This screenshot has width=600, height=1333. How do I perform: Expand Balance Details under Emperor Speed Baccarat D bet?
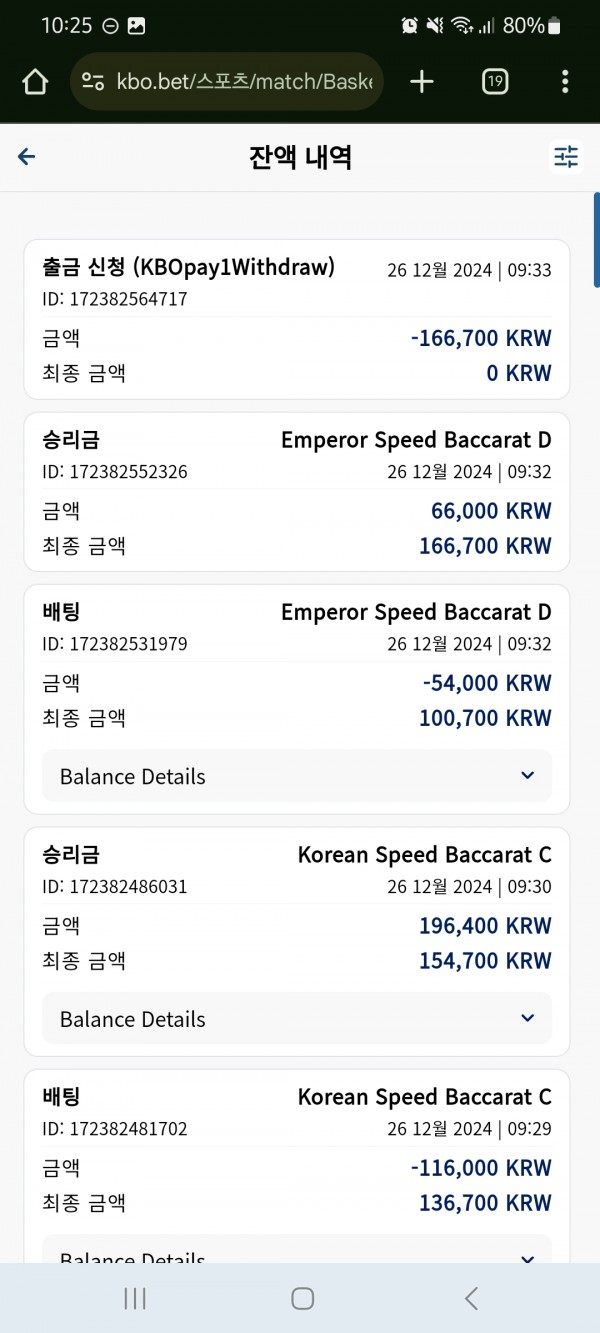(297, 776)
